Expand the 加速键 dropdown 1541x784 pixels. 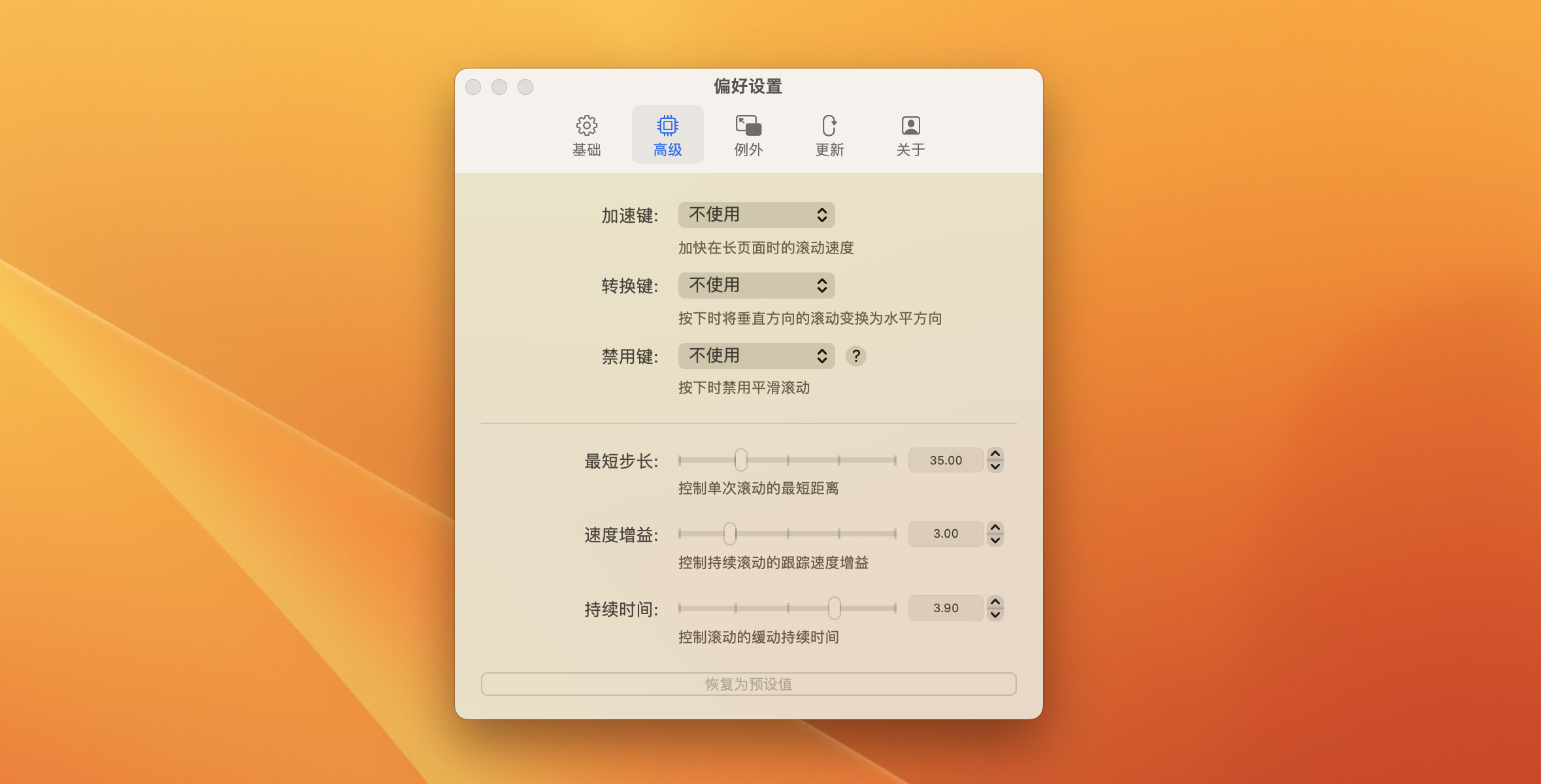[756, 215]
